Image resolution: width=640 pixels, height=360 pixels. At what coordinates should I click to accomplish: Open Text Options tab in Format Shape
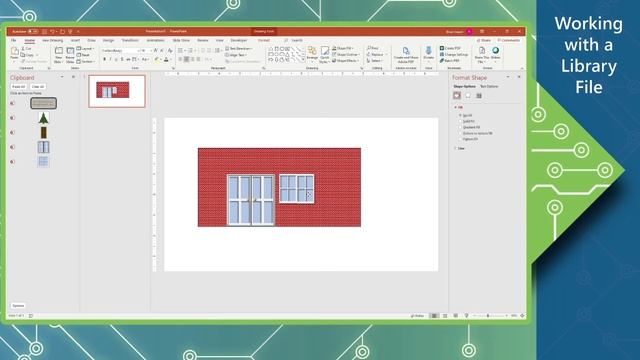489,87
